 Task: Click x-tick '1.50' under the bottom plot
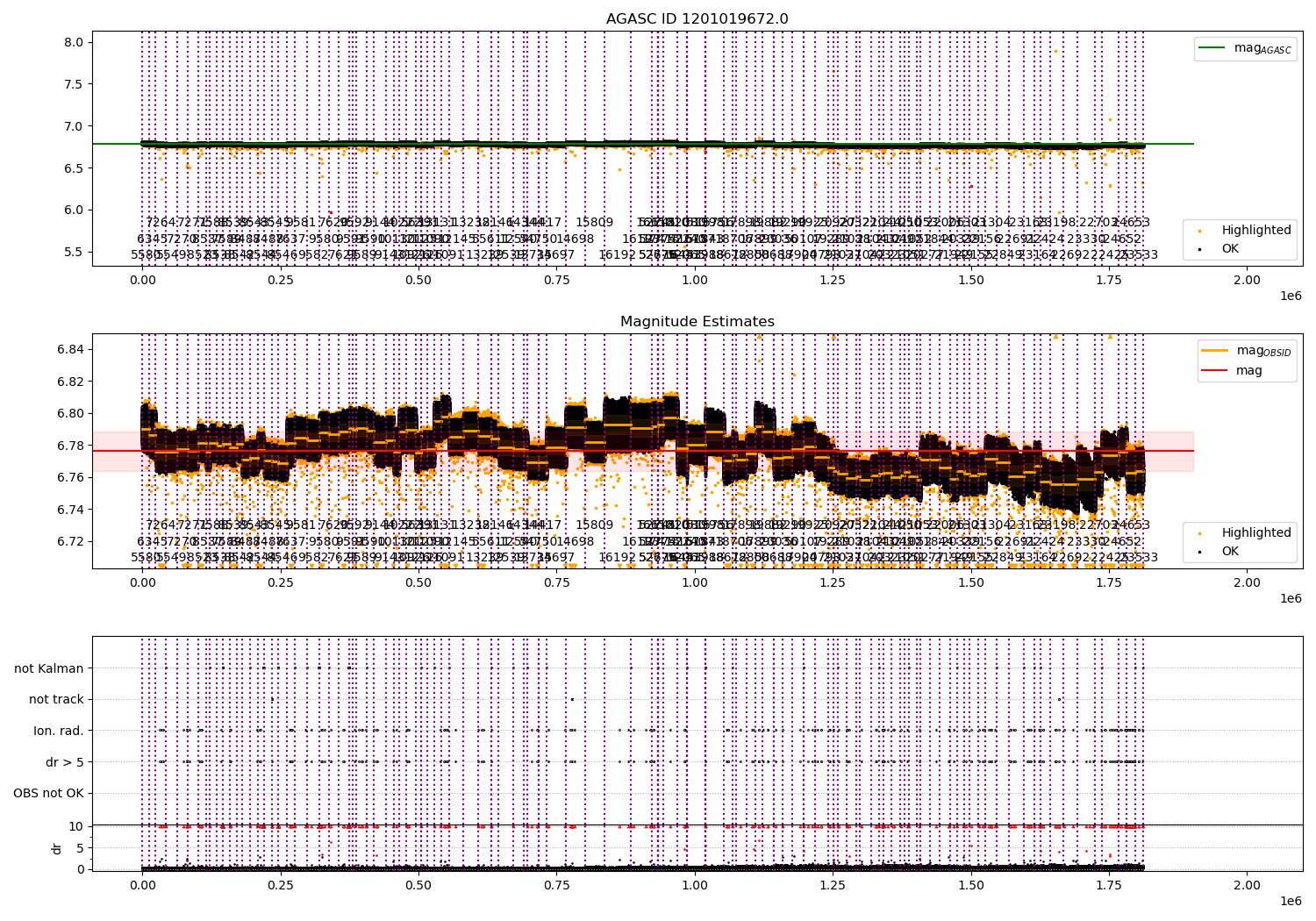971,885
